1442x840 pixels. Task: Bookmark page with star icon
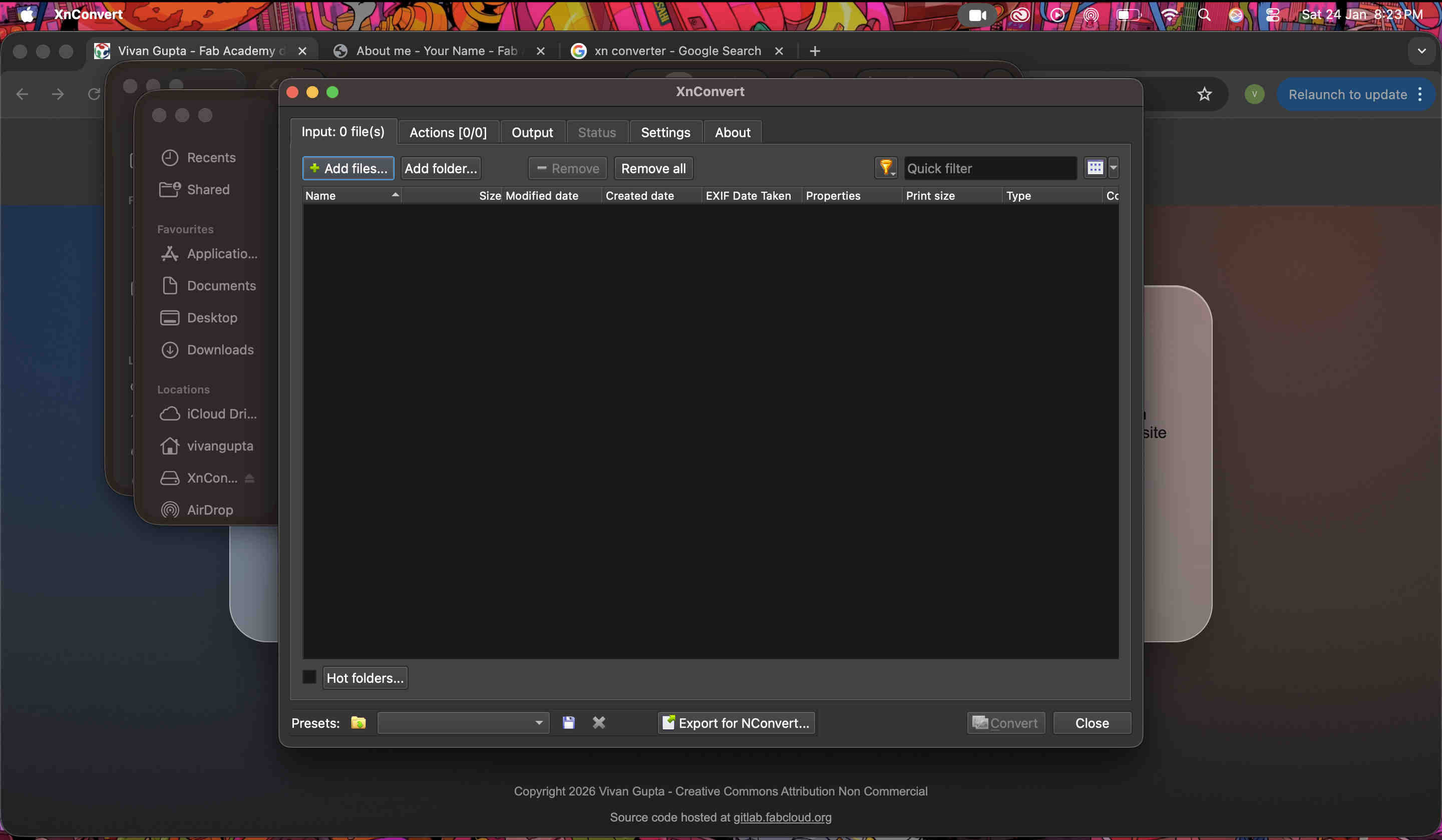(x=1204, y=95)
